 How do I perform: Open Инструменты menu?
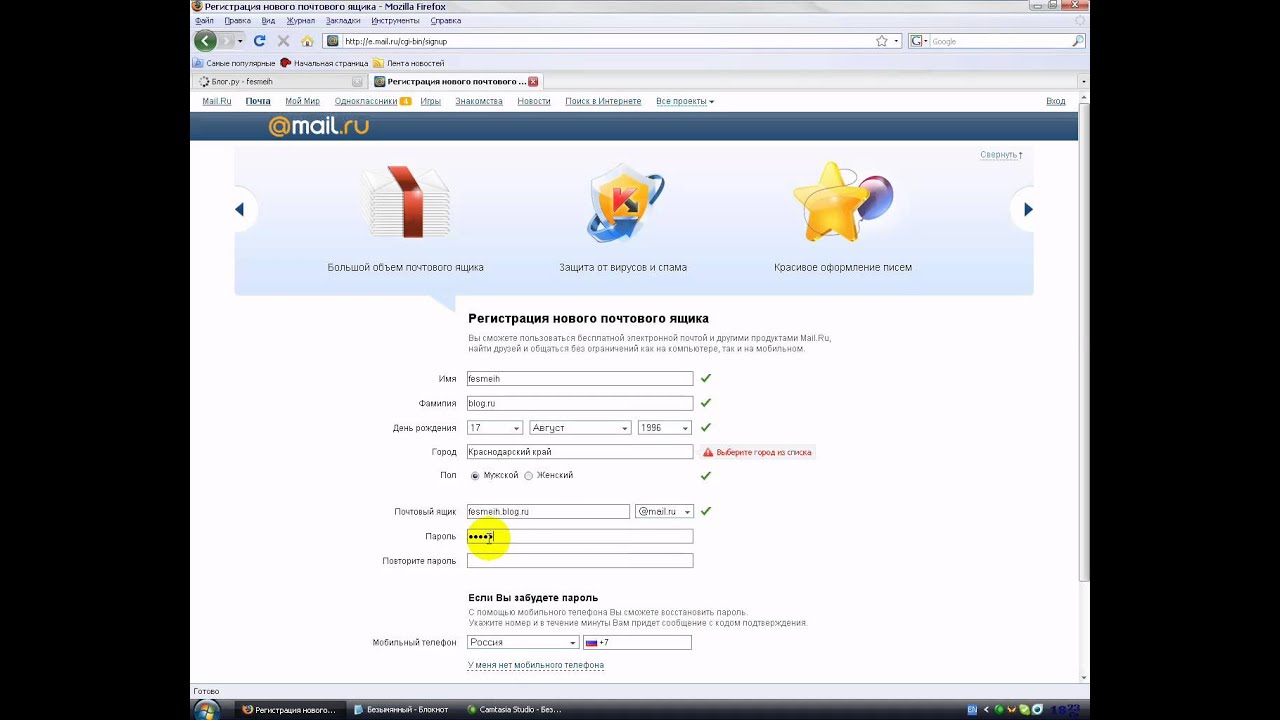click(395, 20)
